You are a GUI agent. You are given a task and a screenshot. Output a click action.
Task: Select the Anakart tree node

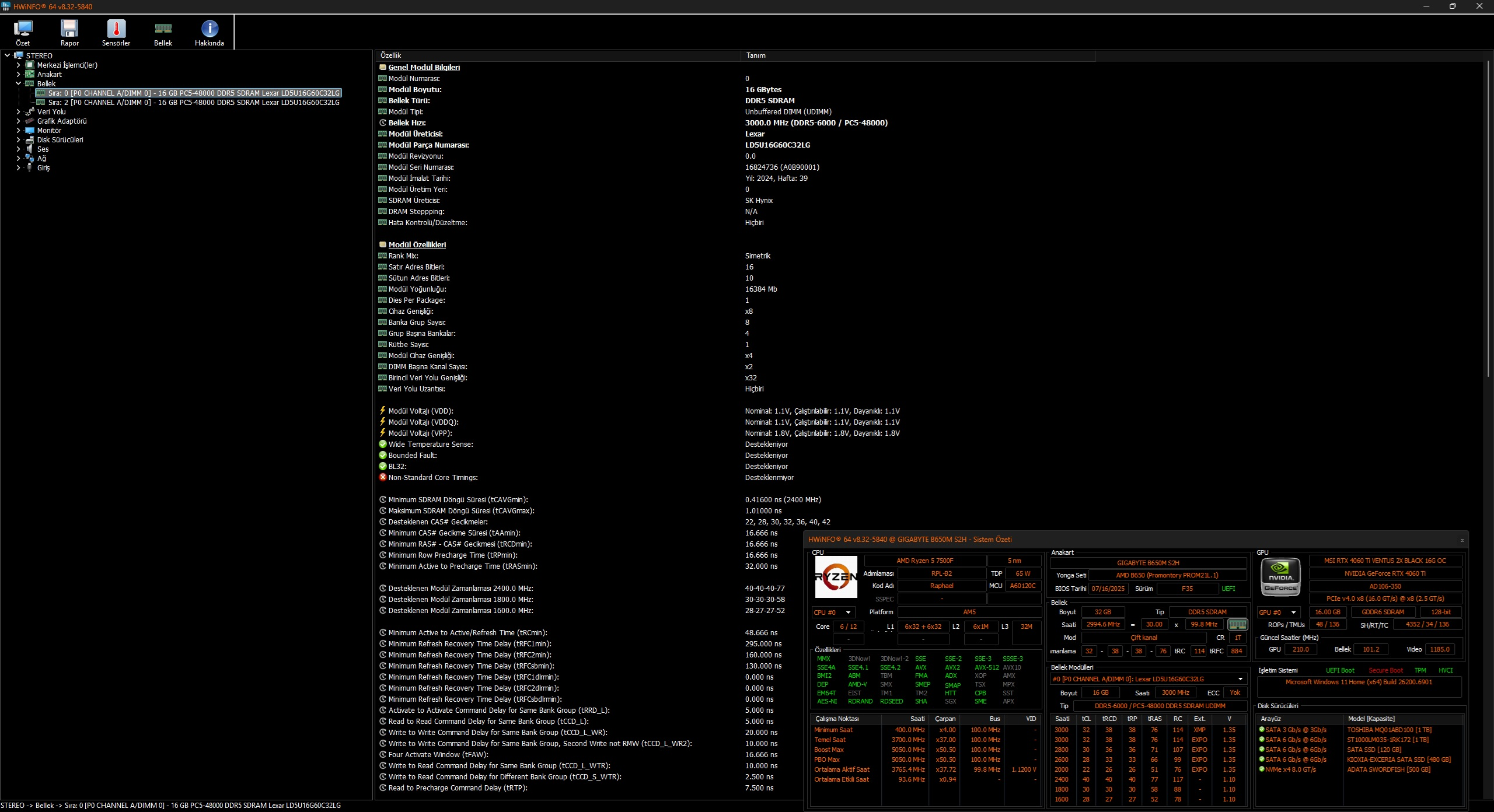click(x=50, y=74)
